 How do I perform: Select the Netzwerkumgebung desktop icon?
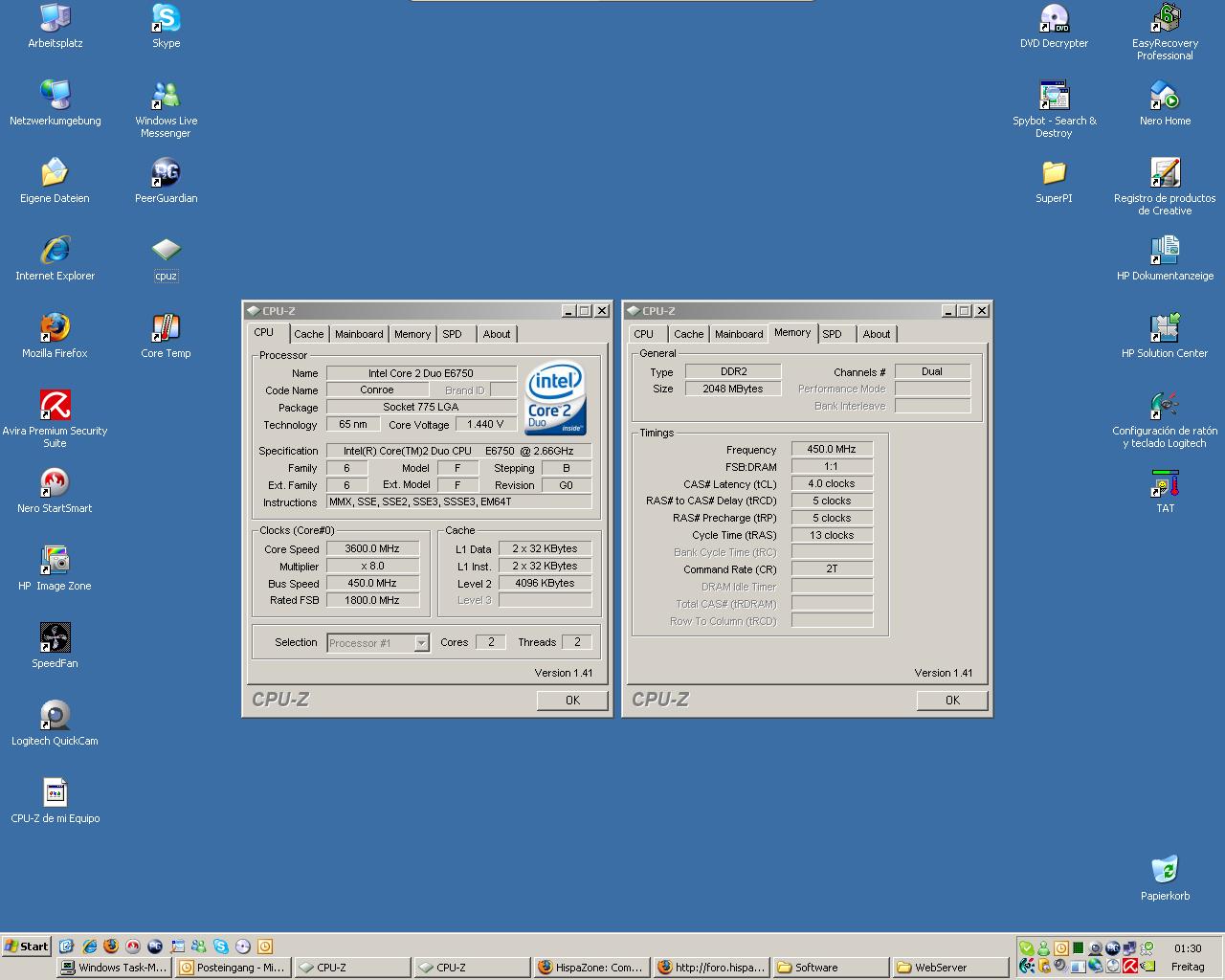click(x=56, y=103)
